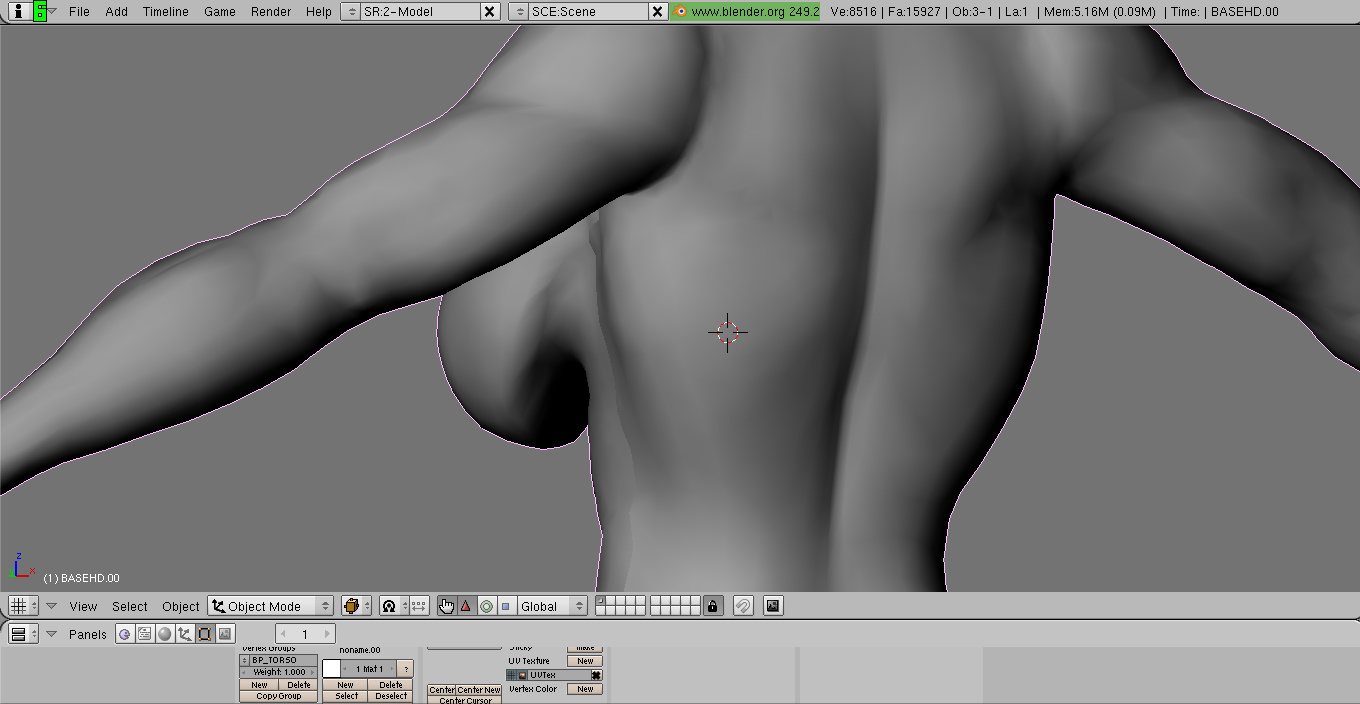Open the Timeline menu

click(x=165, y=12)
